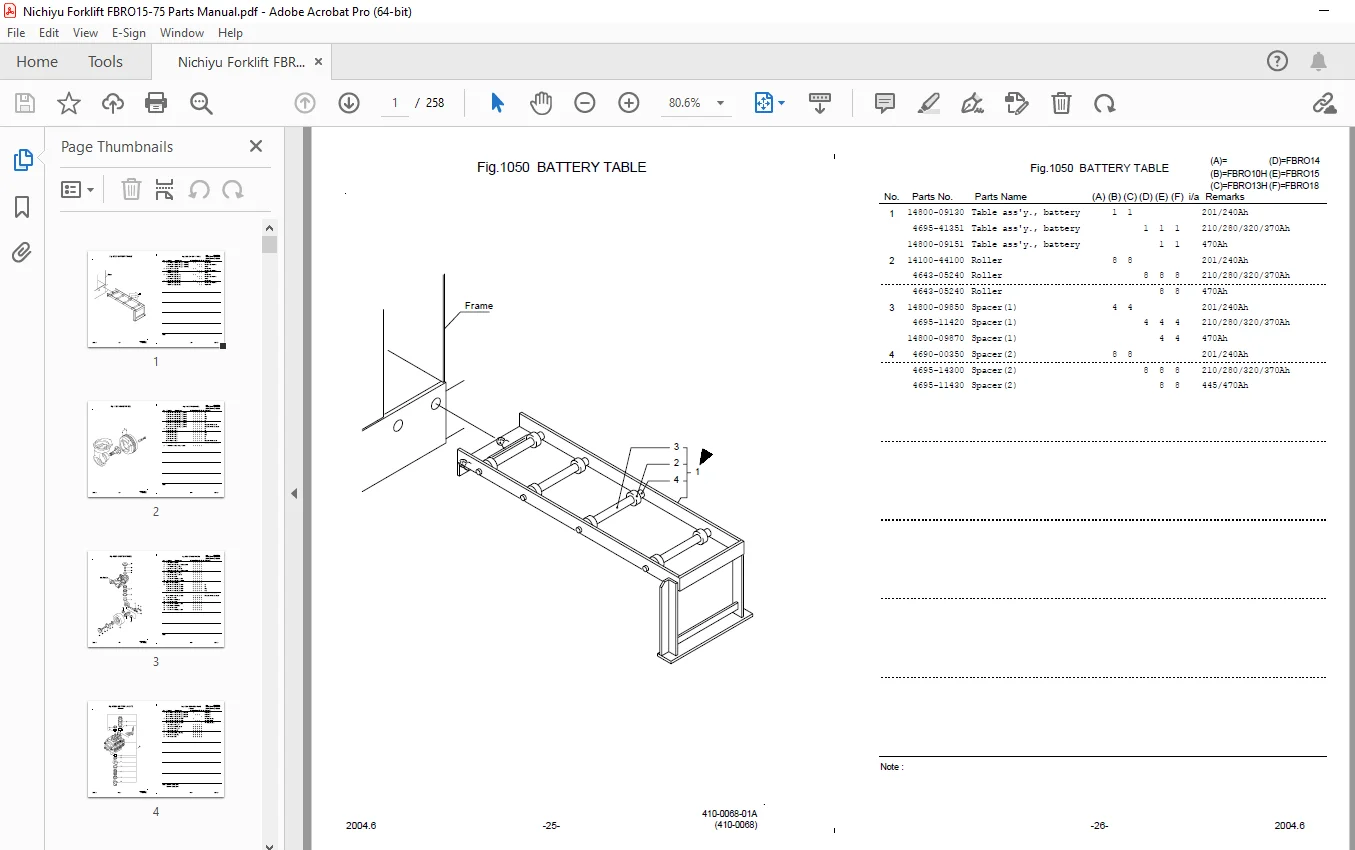Click part number 14800-09130 in table
Screen dimensions: 1355x850
point(936,213)
